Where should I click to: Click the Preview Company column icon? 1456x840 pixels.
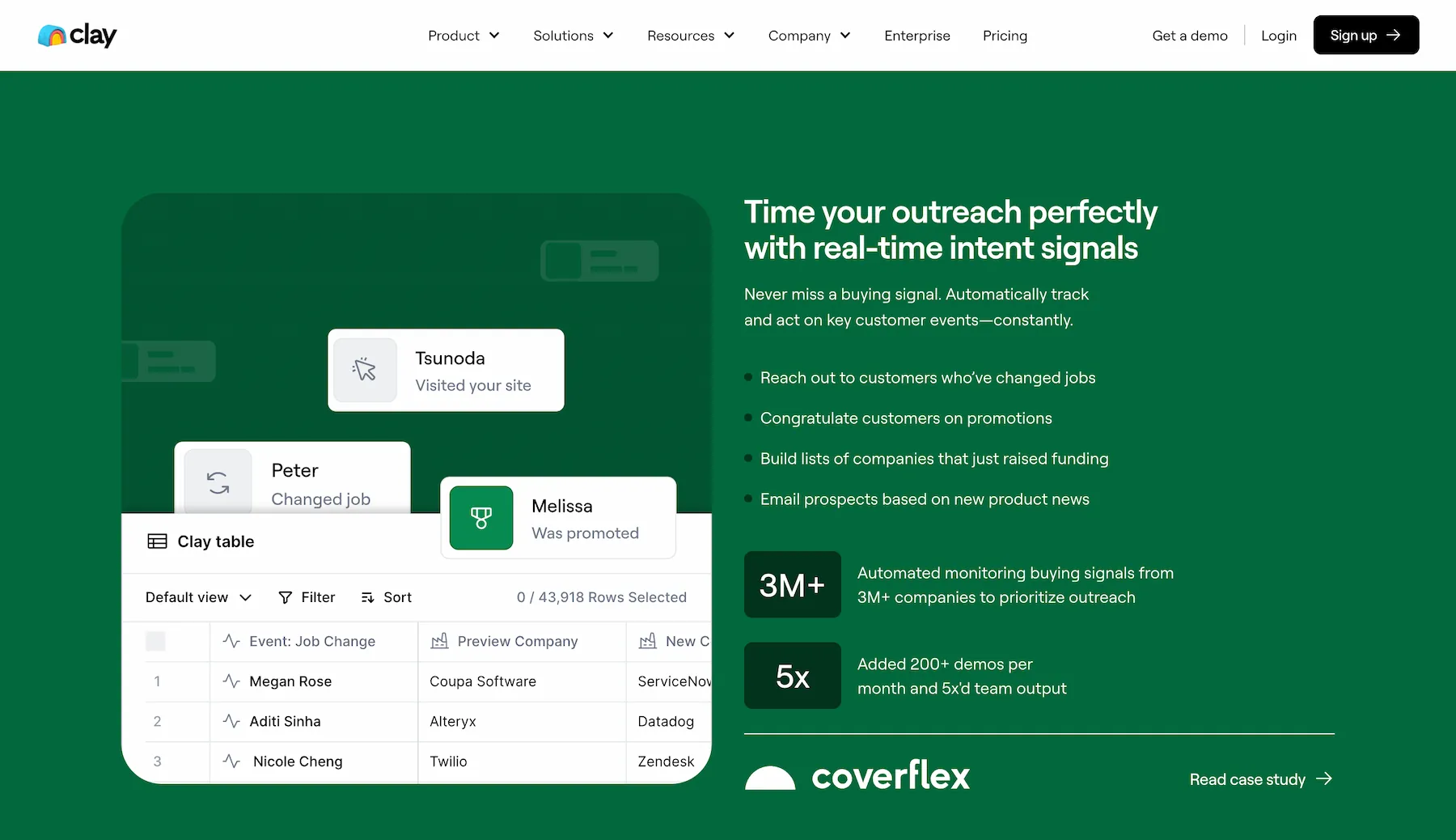(x=439, y=641)
